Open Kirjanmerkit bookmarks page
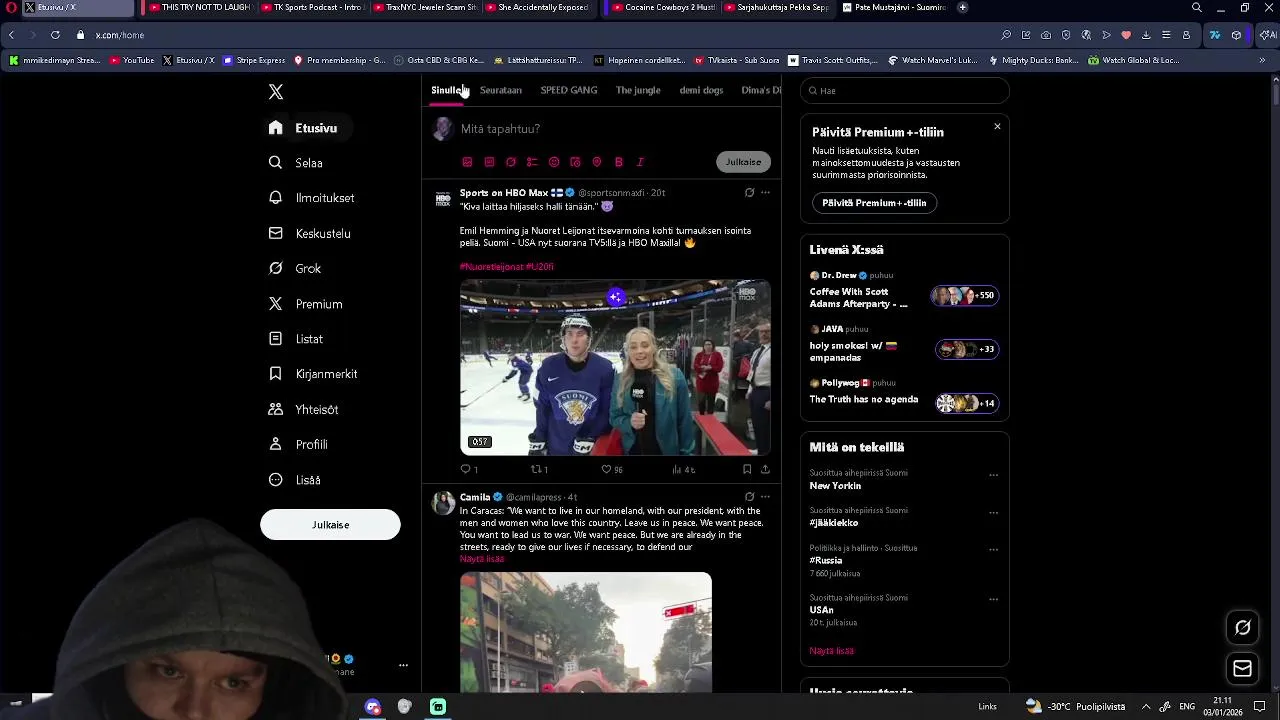 pyautogui.click(x=313, y=374)
